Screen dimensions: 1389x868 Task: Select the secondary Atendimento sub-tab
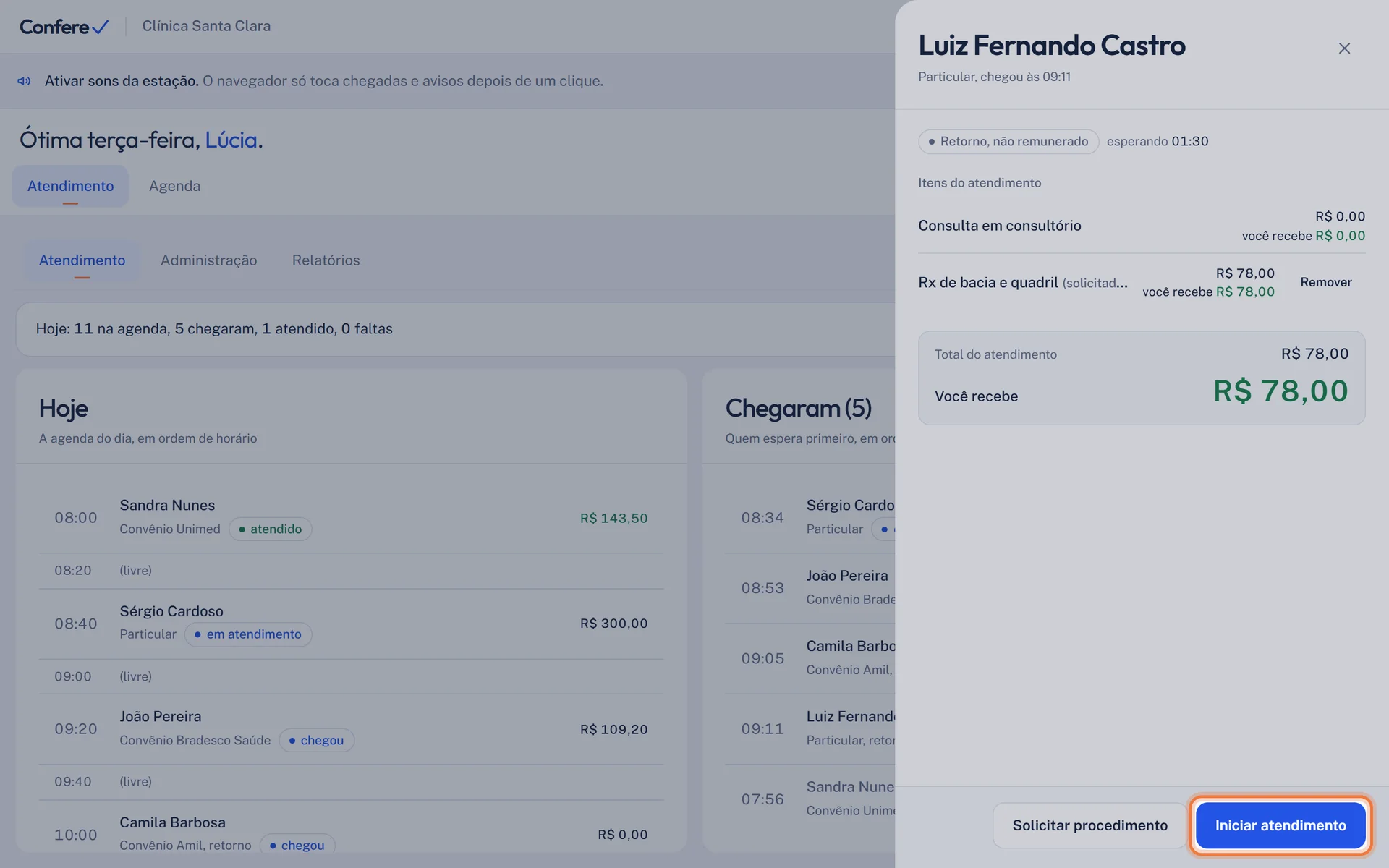point(82,260)
